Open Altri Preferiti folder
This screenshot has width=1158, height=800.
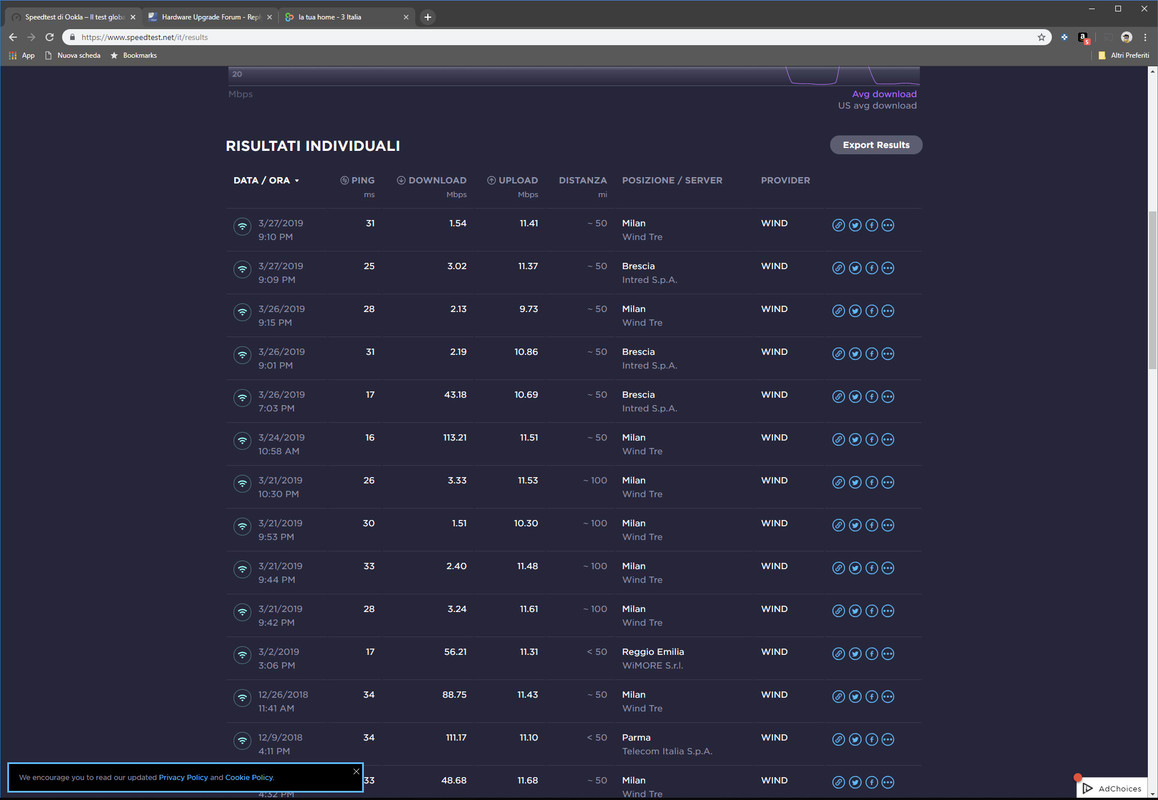coord(1123,55)
